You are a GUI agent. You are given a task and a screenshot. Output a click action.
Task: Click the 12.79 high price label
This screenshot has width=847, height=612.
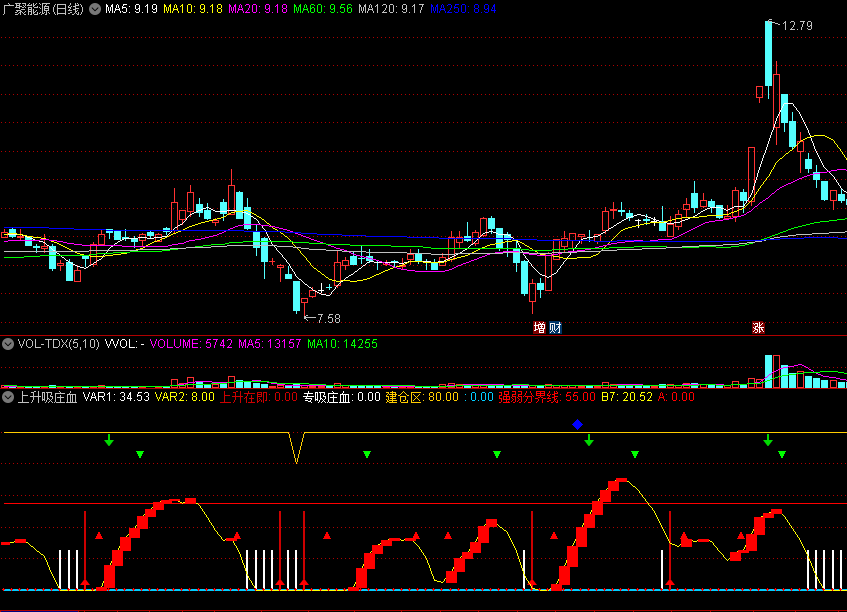(x=797, y=25)
